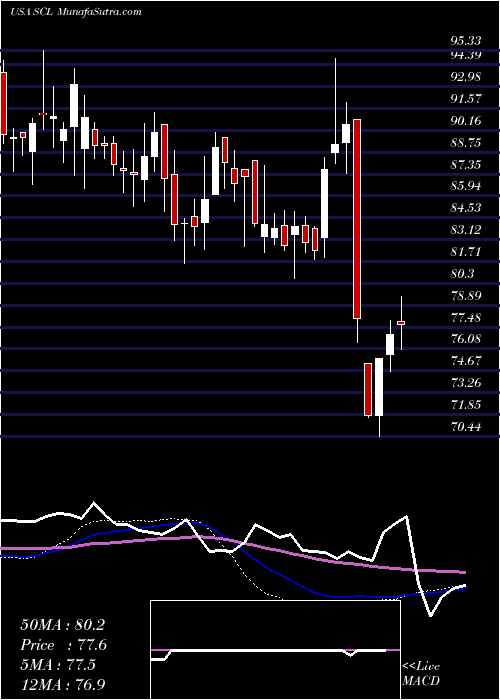Select the 81.71 price axis label

(x=466, y=252)
